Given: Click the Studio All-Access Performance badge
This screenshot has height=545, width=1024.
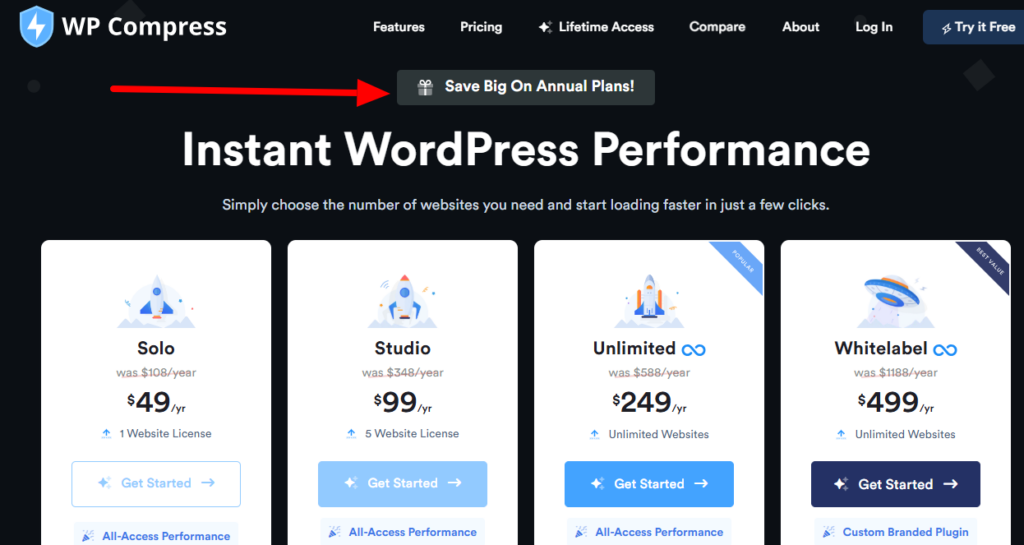Looking at the screenshot, I should [x=403, y=532].
